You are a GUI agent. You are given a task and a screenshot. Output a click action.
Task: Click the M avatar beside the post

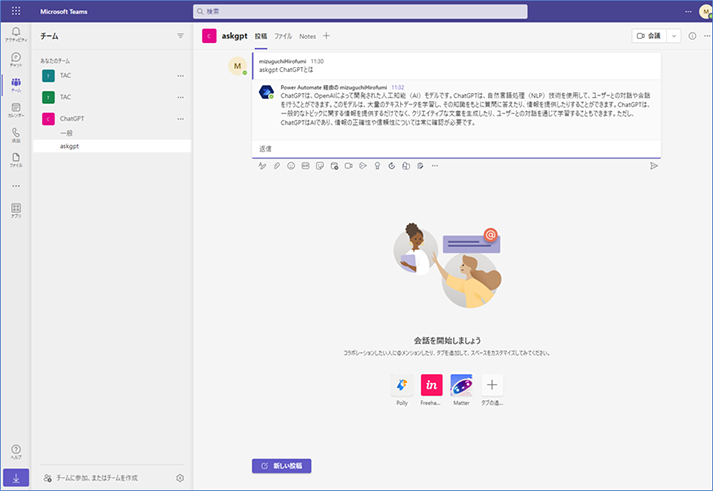click(237, 66)
